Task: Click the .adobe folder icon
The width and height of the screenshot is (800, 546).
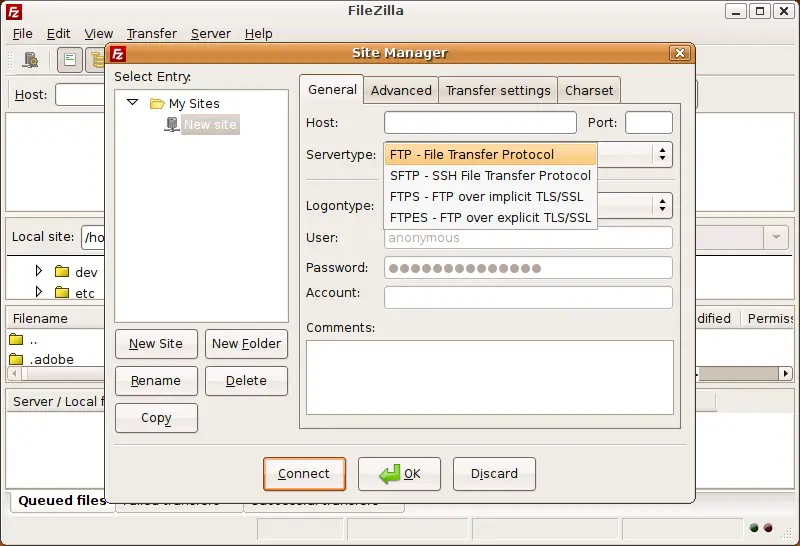Action: [16, 359]
